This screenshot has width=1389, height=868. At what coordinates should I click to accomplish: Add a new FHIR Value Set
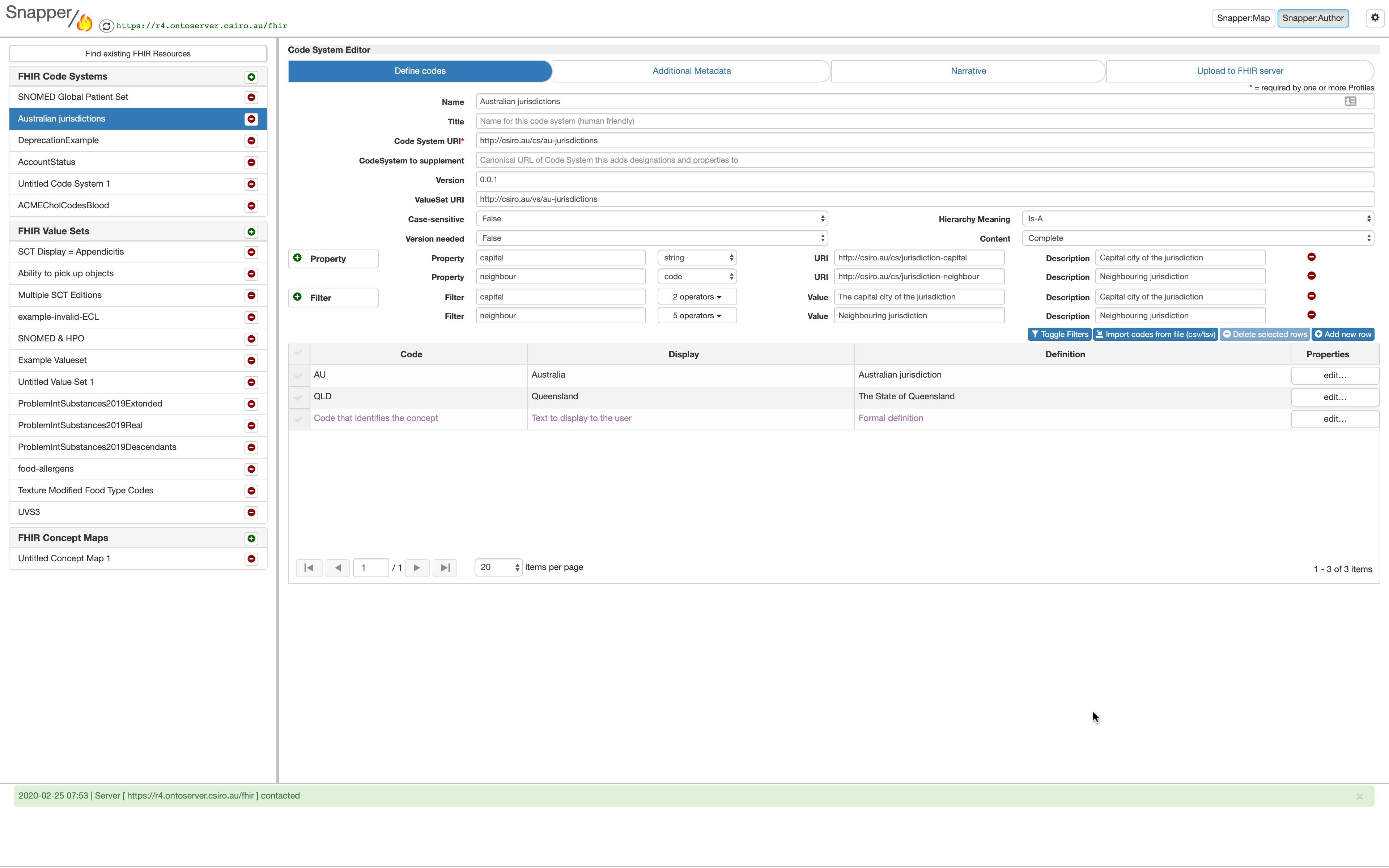(x=251, y=232)
